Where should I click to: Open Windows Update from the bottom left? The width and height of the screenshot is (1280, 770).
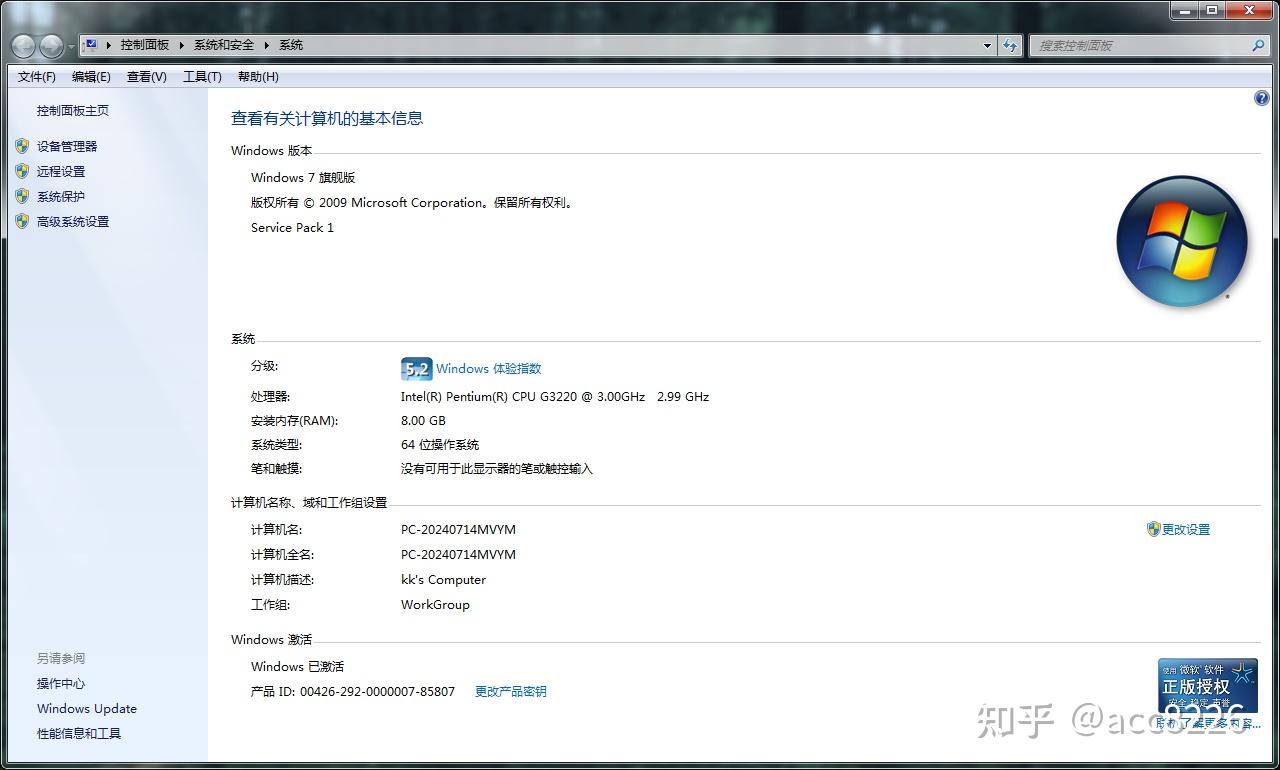click(86, 708)
